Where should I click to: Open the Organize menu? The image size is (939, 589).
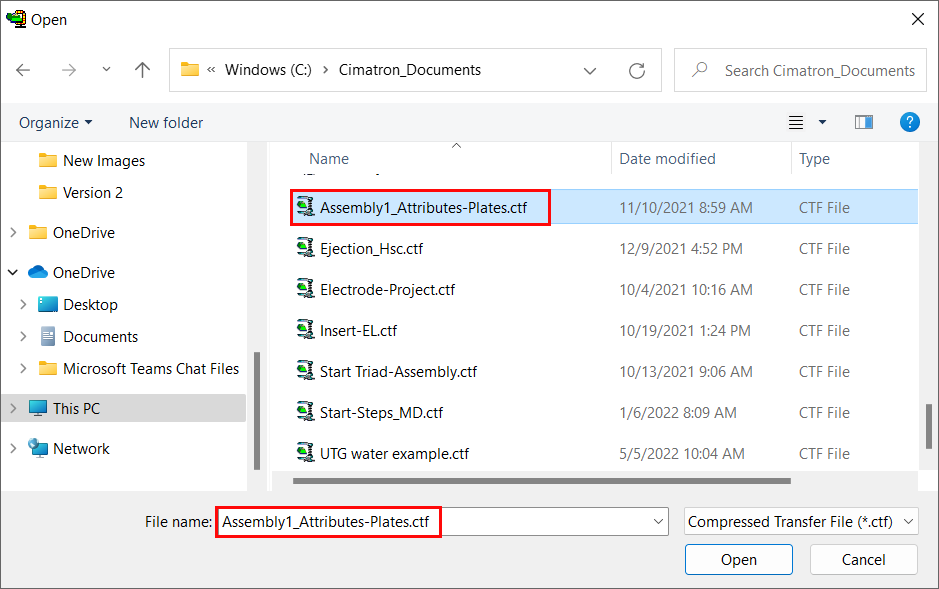pyautogui.click(x=56, y=123)
